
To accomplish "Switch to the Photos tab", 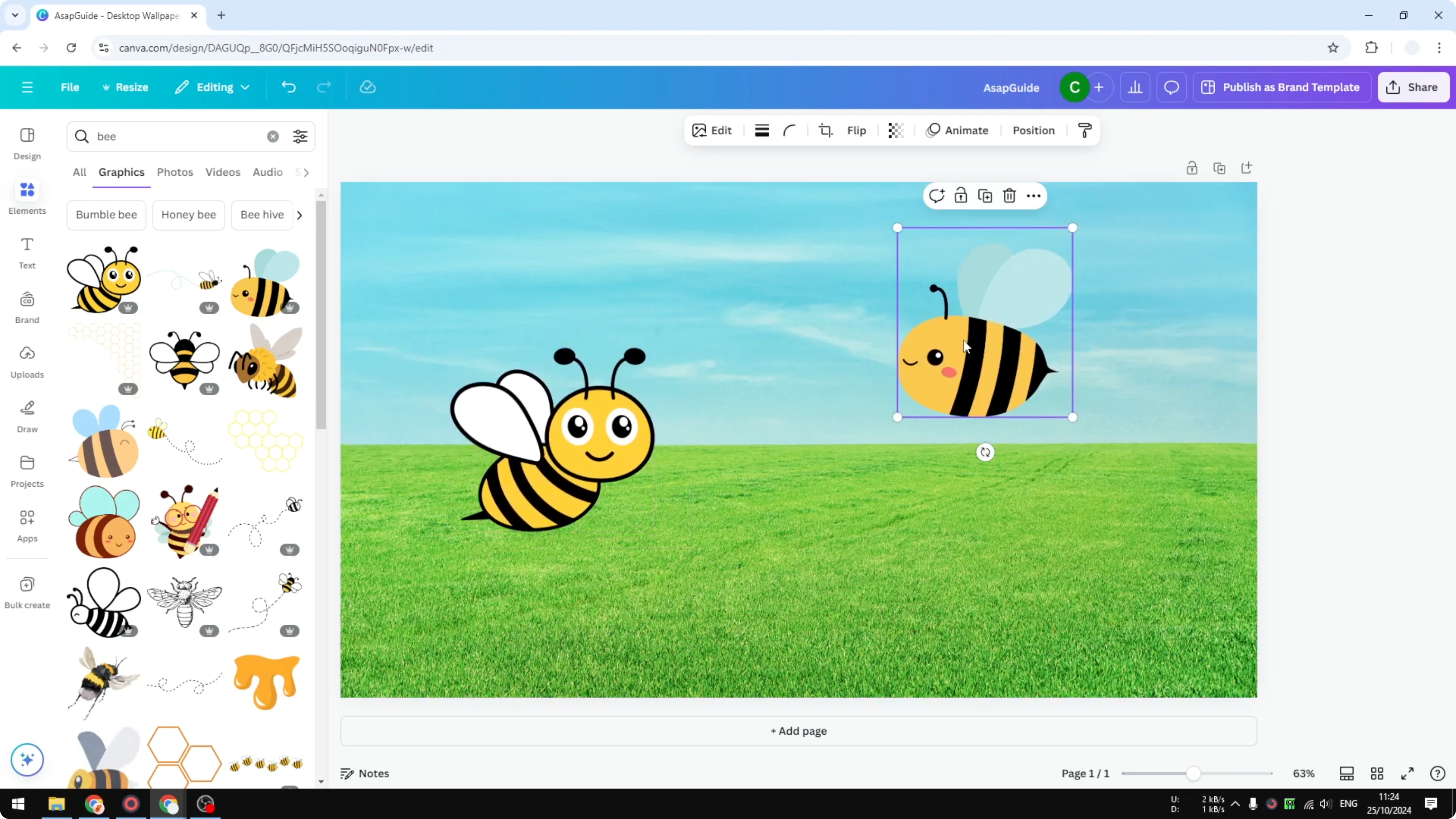I will point(174,172).
